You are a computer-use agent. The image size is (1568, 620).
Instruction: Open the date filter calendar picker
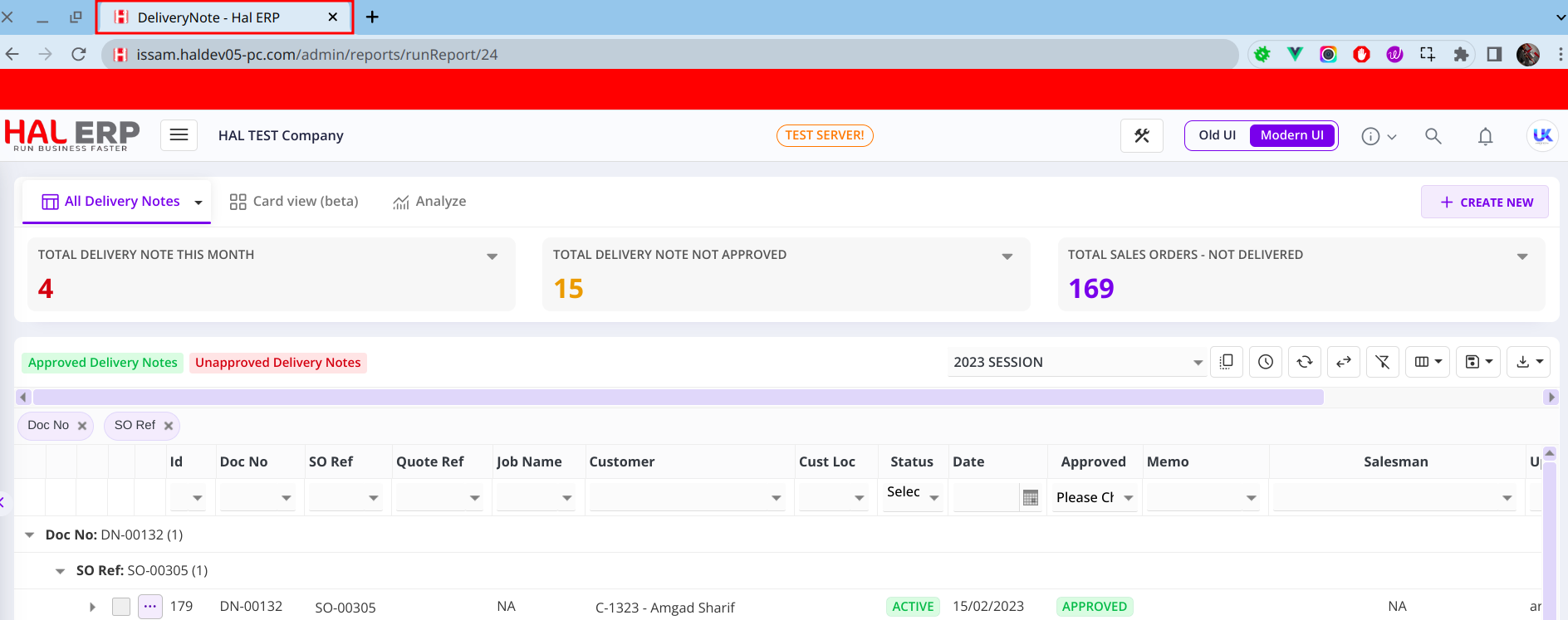click(1031, 498)
